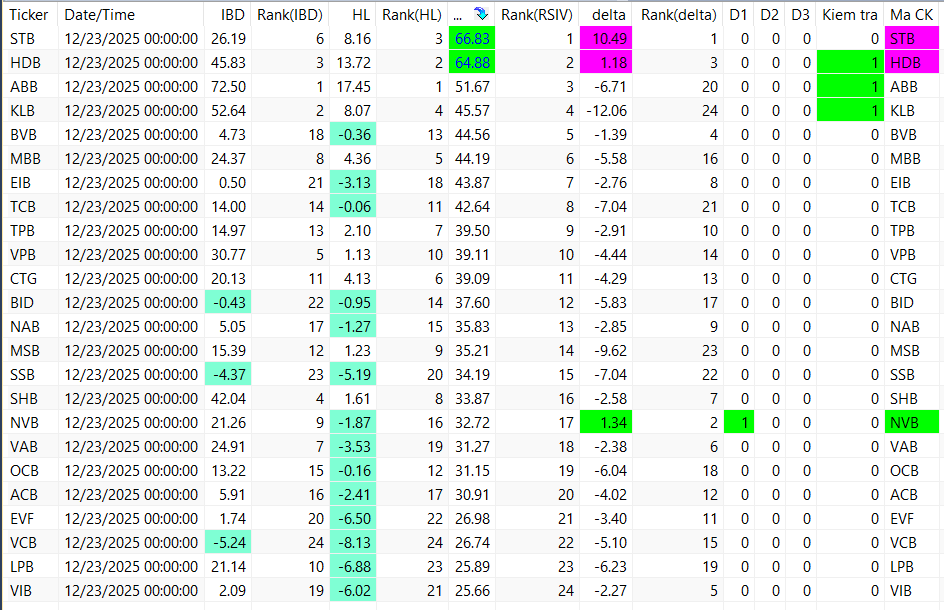Click the magenta 10.49 delta cell
944x610 pixels.
pos(606,39)
